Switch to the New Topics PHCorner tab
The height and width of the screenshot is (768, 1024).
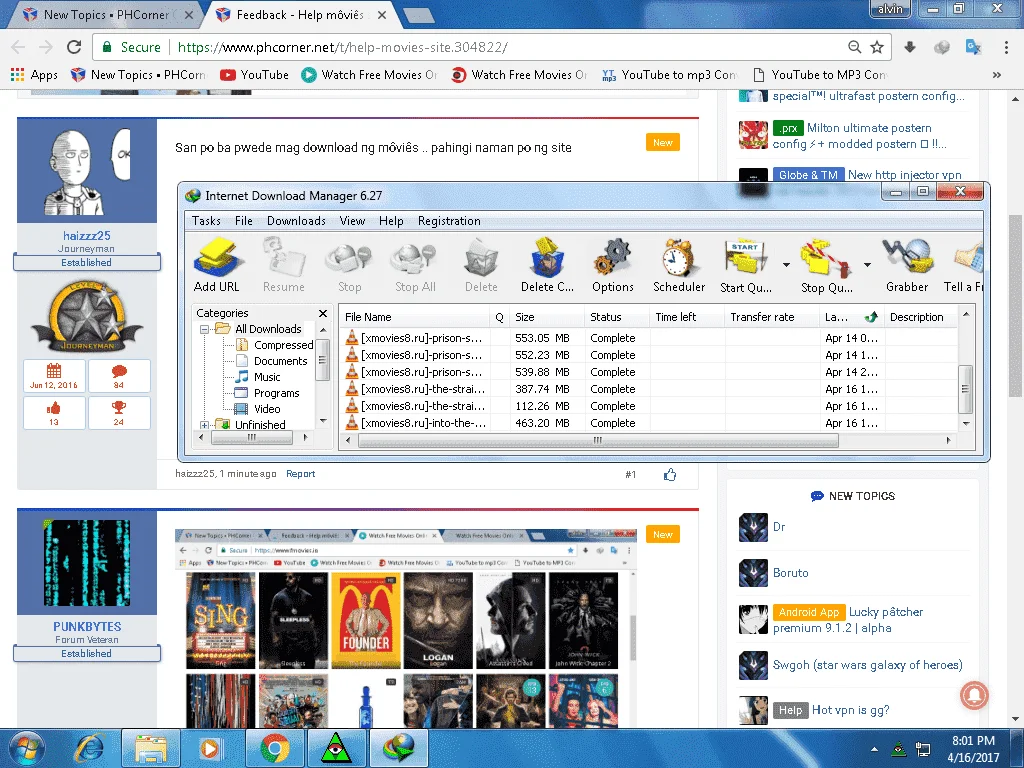pyautogui.click(x=103, y=14)
